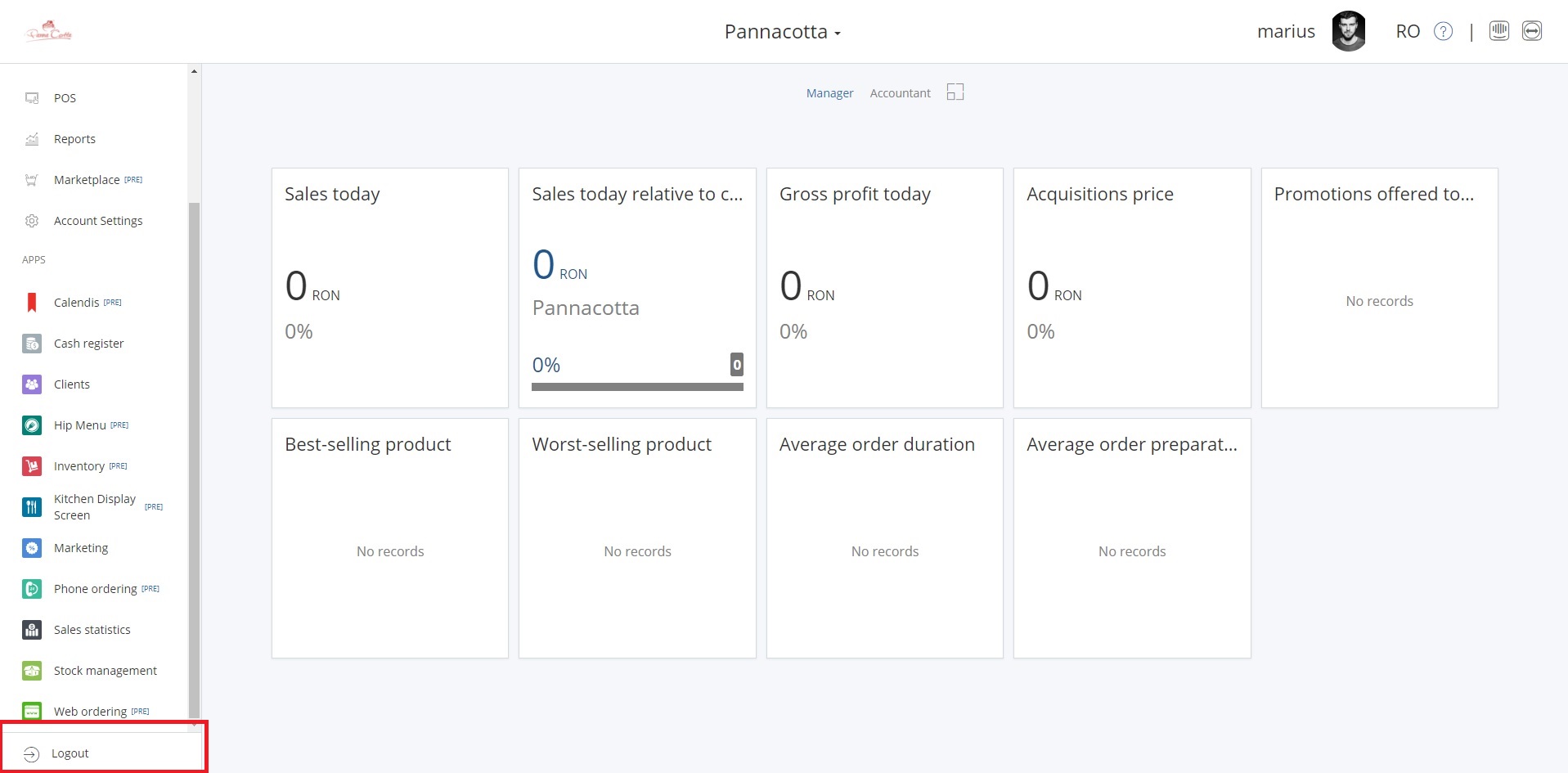This screenshot has width=1568, height=773.
Task: Open the Hip Menu app icon
Action: (x=32, y=425)
